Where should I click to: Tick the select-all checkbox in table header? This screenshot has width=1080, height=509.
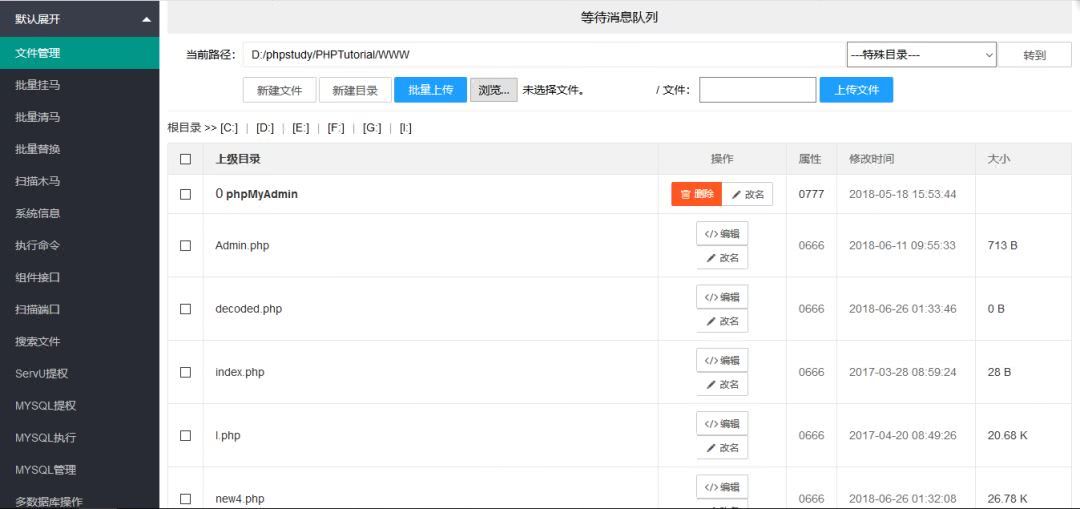[x=185, y=159]
